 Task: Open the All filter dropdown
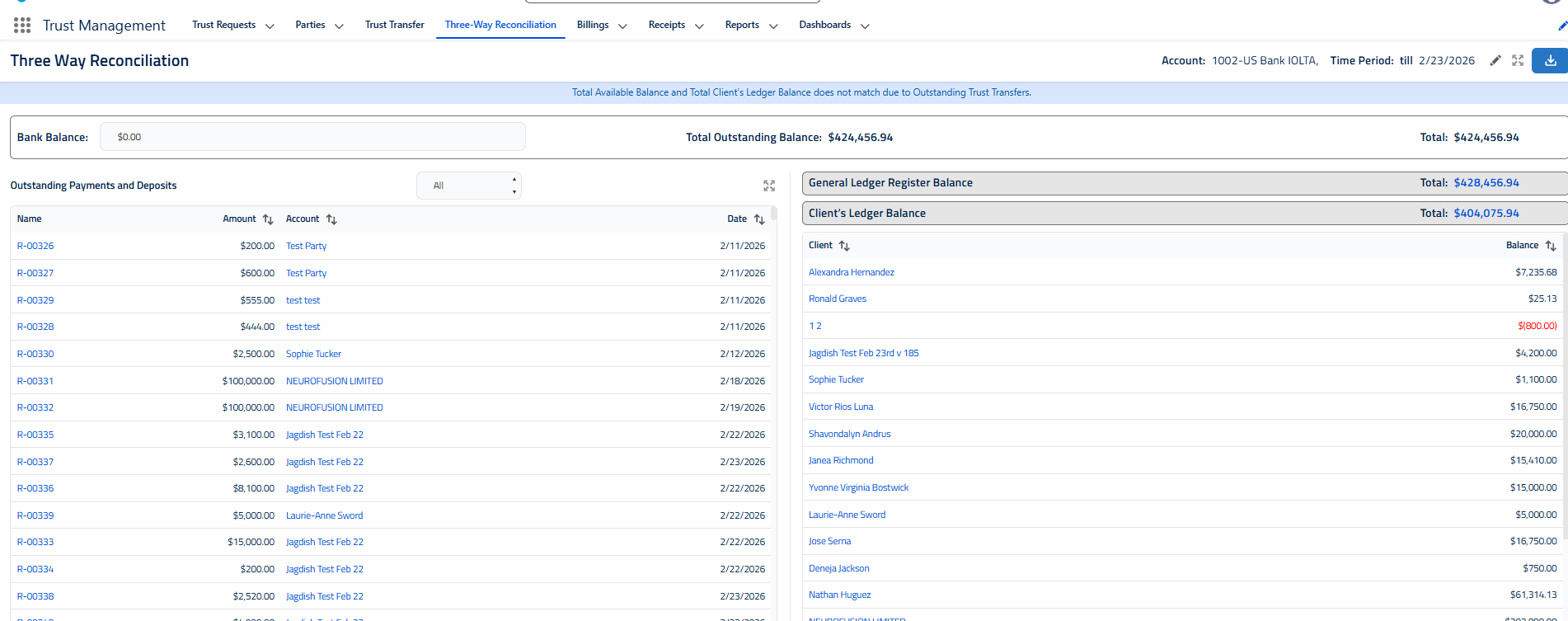tap(468, 186)
